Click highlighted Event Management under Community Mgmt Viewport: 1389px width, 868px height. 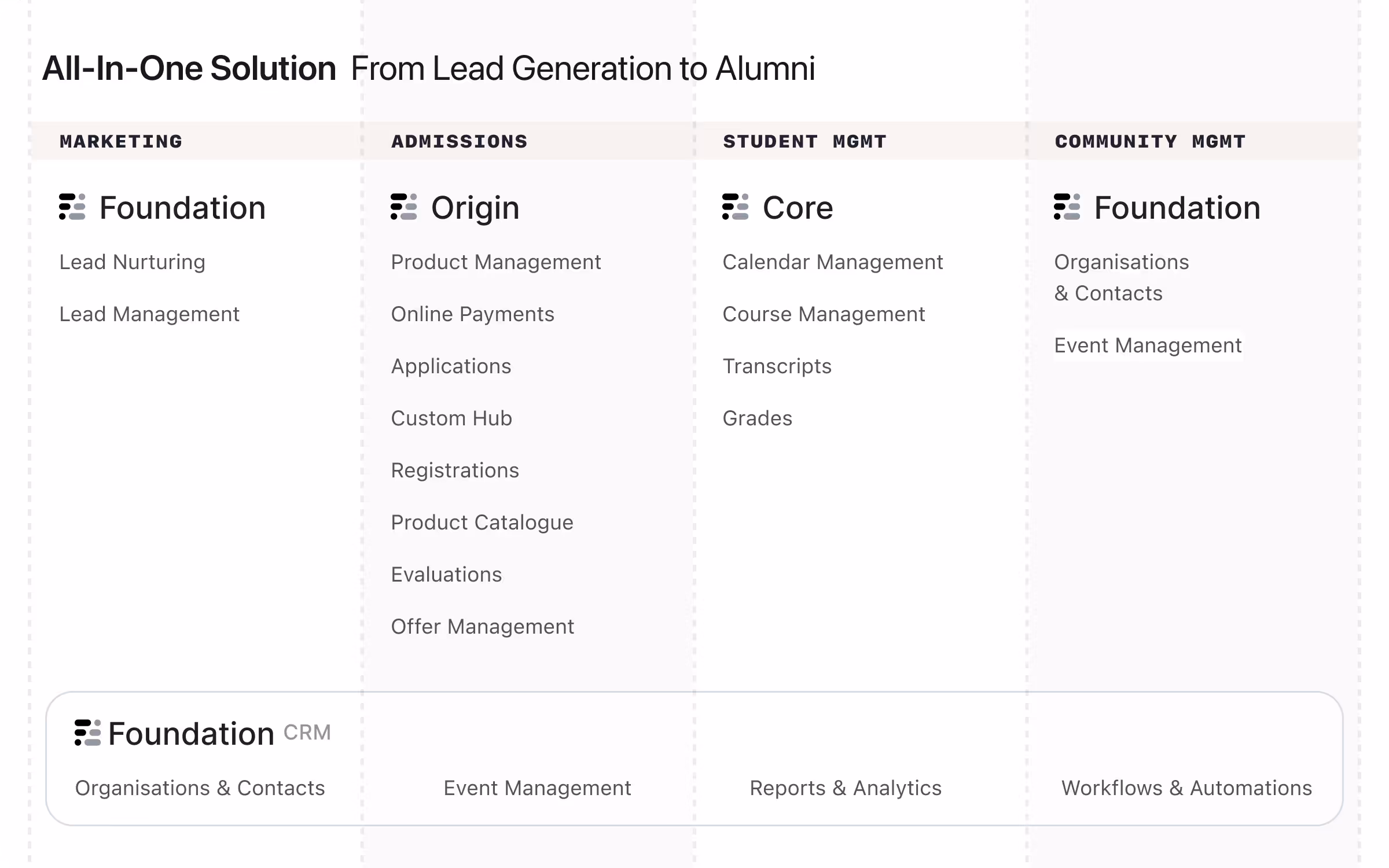click(1148, 345)
